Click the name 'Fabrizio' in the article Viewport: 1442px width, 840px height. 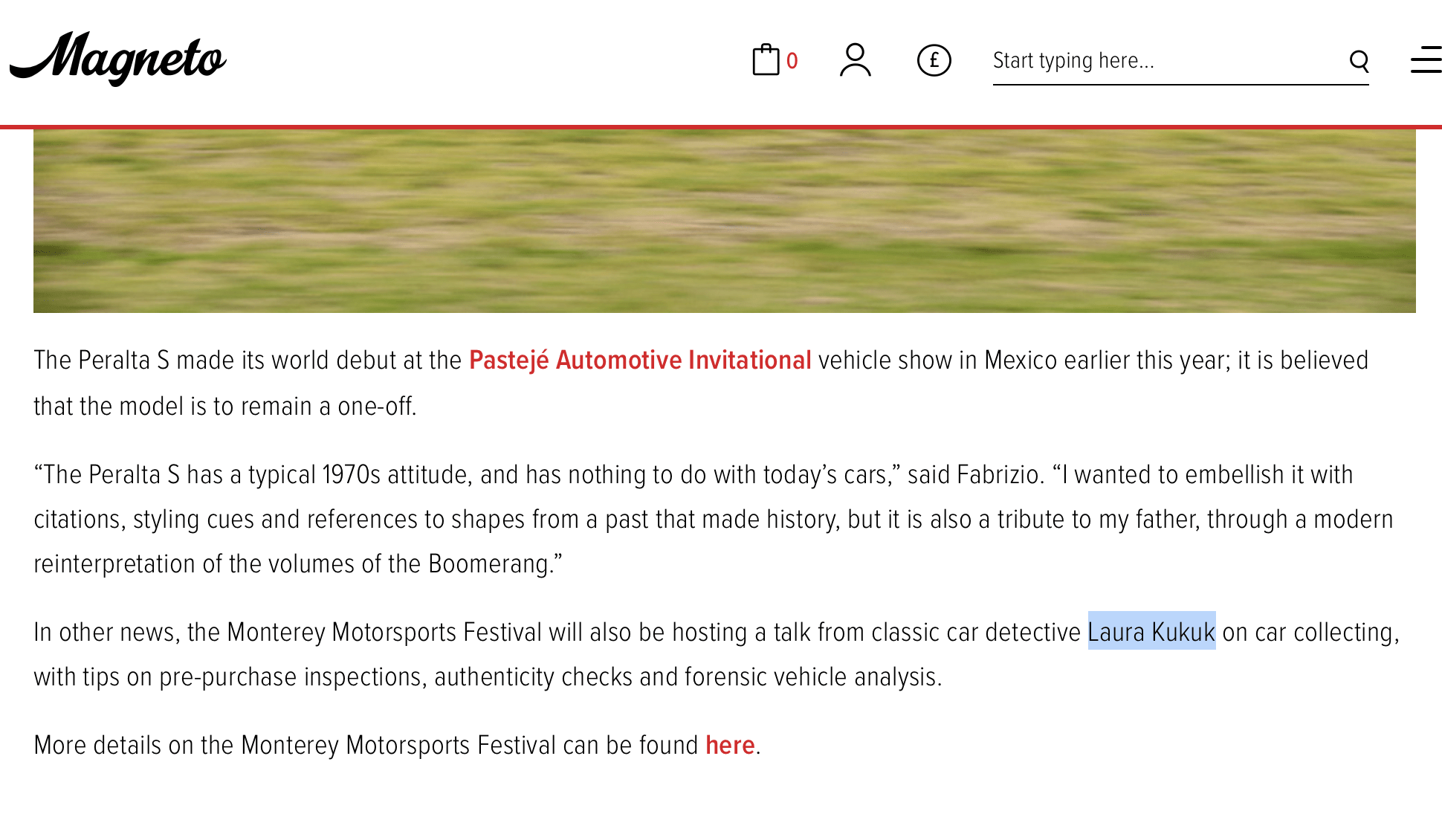click(999, 475)
